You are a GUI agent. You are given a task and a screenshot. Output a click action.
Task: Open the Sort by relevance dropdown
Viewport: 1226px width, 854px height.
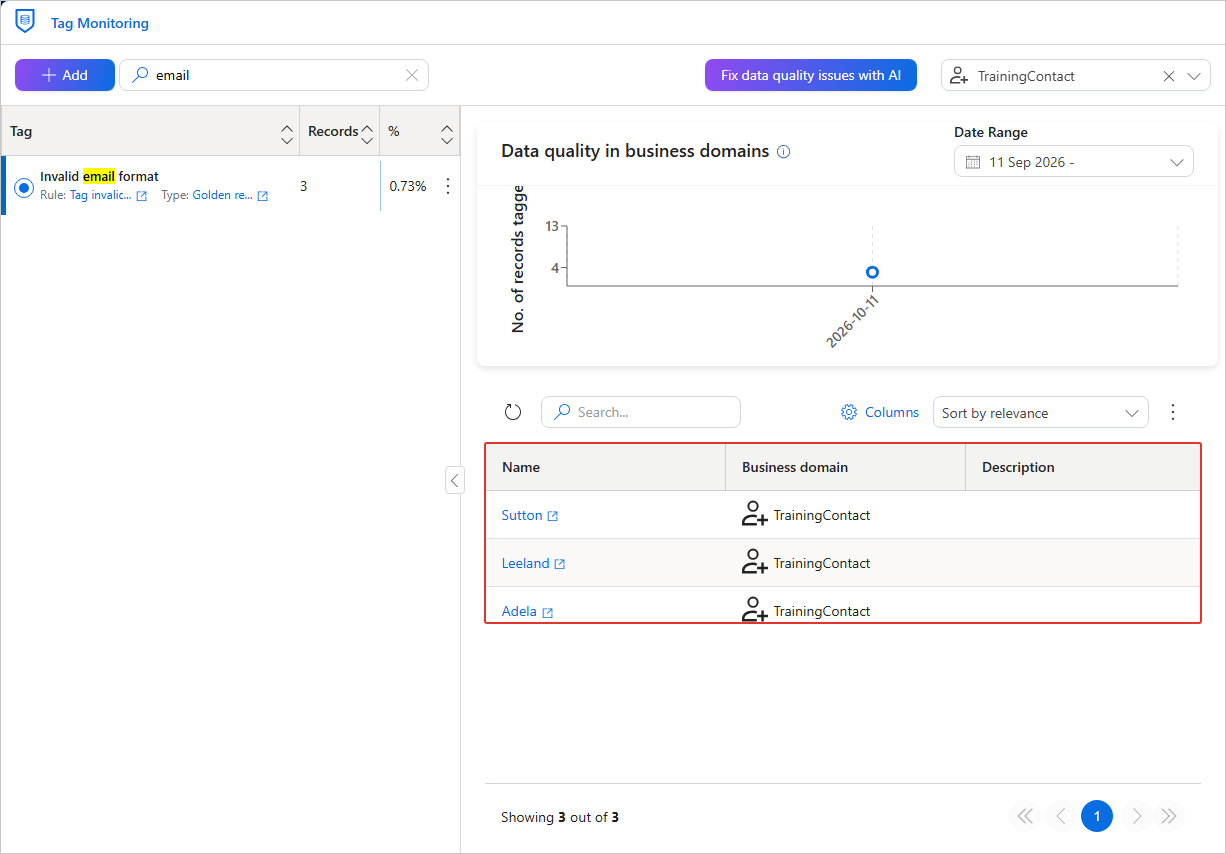pyautogui.click(x=1041, y=413)
